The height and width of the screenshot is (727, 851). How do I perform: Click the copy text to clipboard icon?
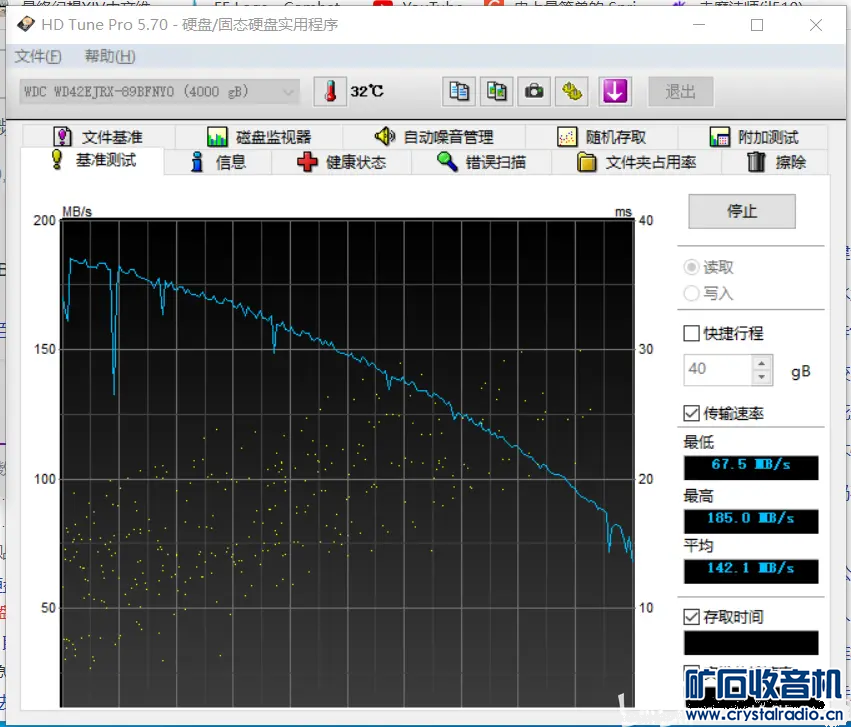[x=459, y=91]
